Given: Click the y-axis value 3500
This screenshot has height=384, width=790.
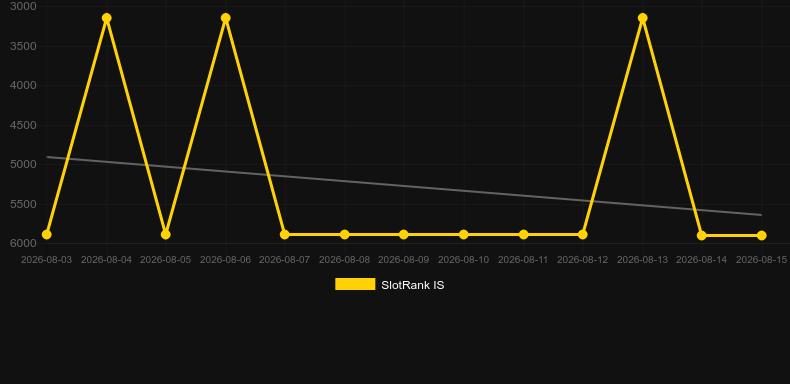Looking at the screenshot, I should [23, 46].
